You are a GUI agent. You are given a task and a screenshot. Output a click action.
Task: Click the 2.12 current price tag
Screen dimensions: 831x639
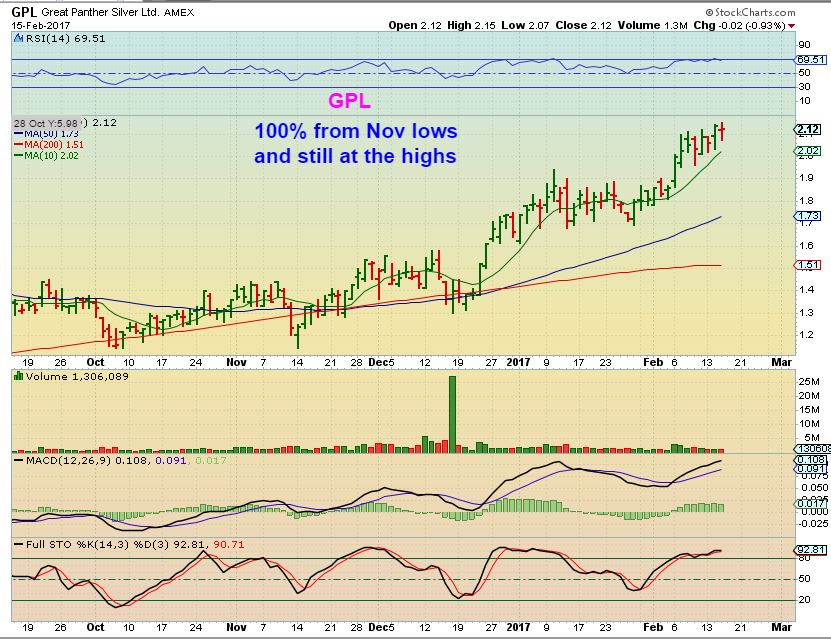point(808,128)
